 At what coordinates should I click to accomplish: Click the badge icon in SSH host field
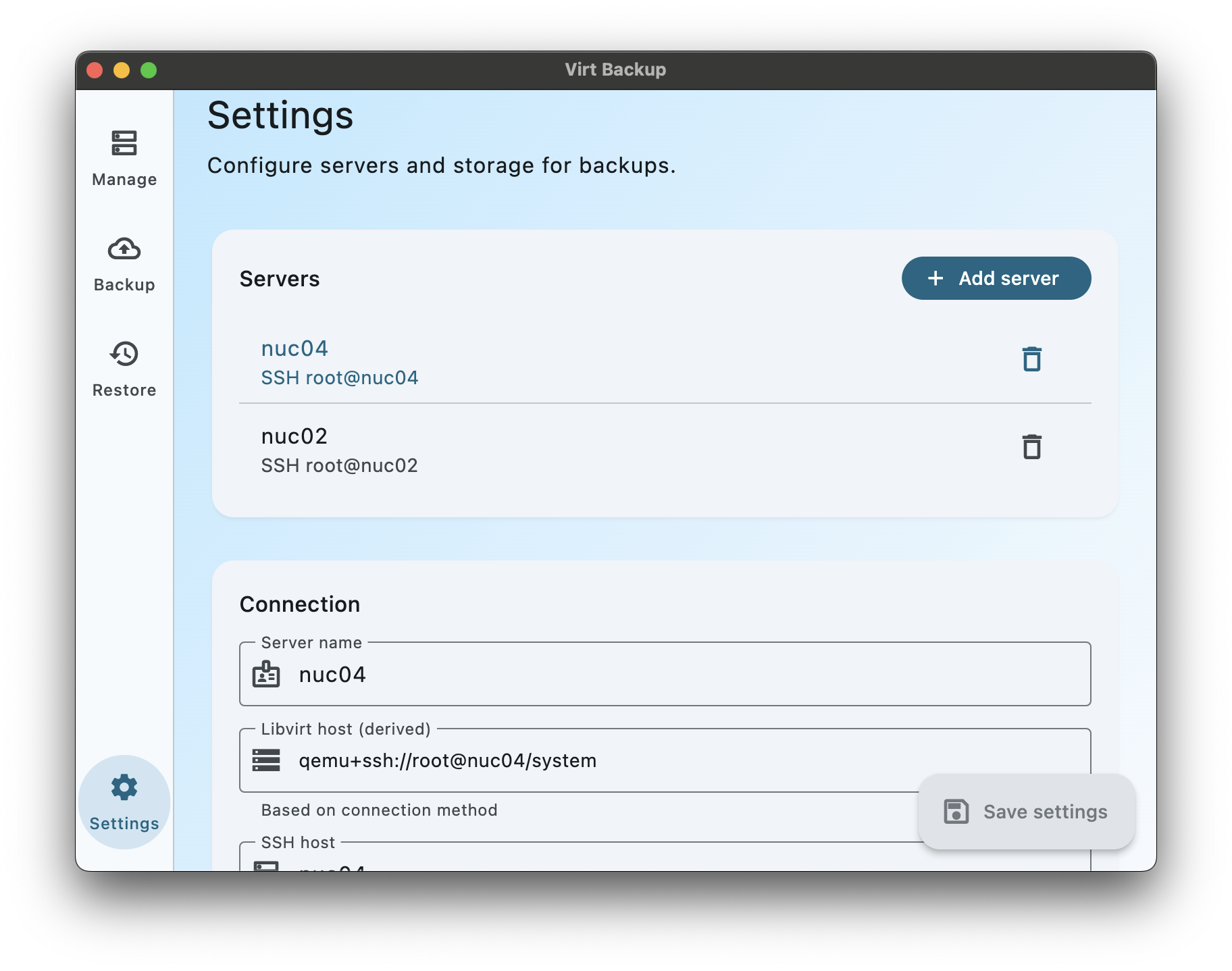point(267,868)
